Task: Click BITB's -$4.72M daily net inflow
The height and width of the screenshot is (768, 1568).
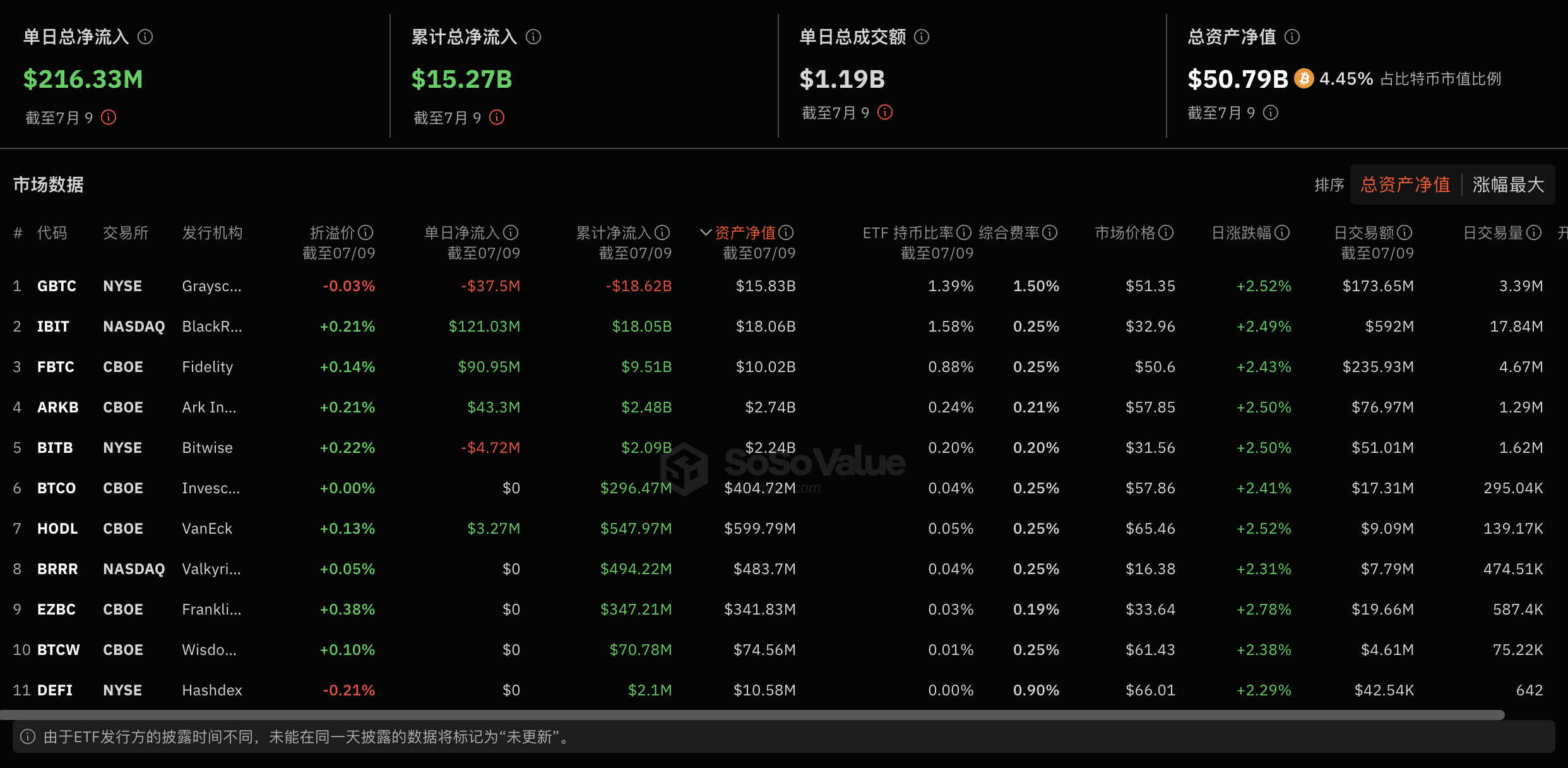Action: point(490,448)
